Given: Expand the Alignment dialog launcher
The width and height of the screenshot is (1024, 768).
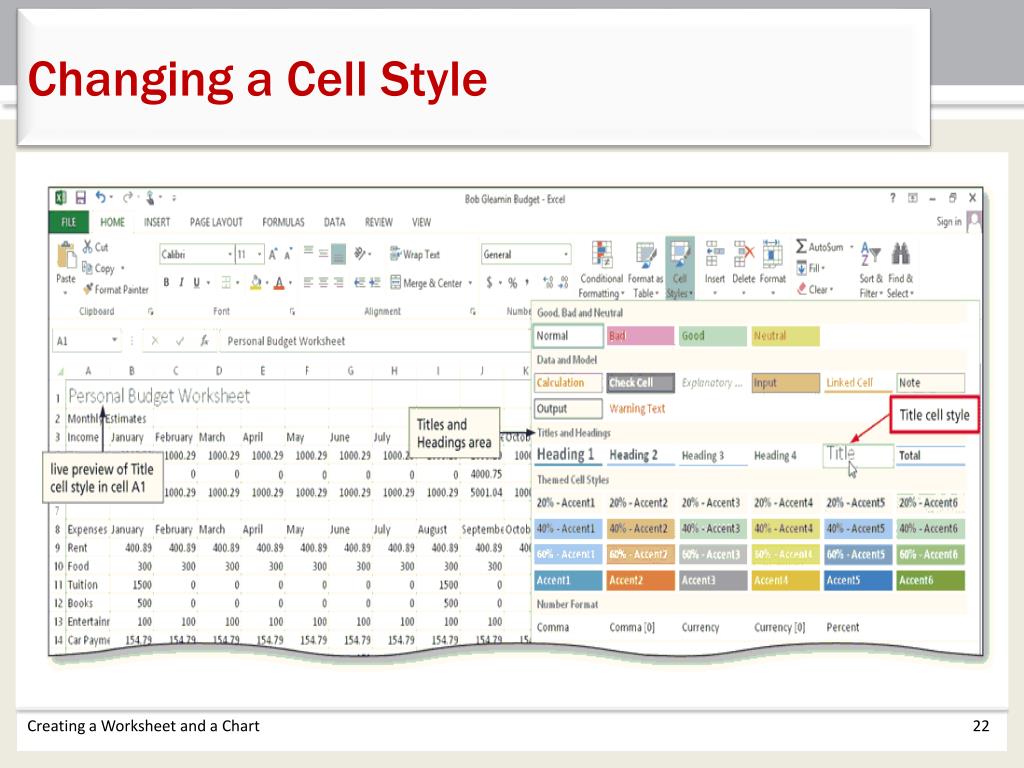Looking at the screenshot, I should coord(472,312).
